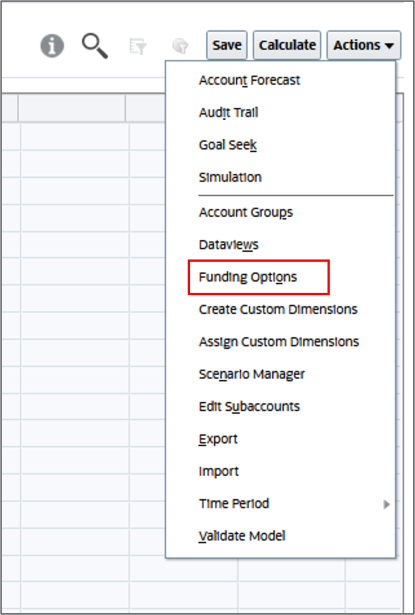Select Goal Seek

pyautogui.click(x=228, y=145)
